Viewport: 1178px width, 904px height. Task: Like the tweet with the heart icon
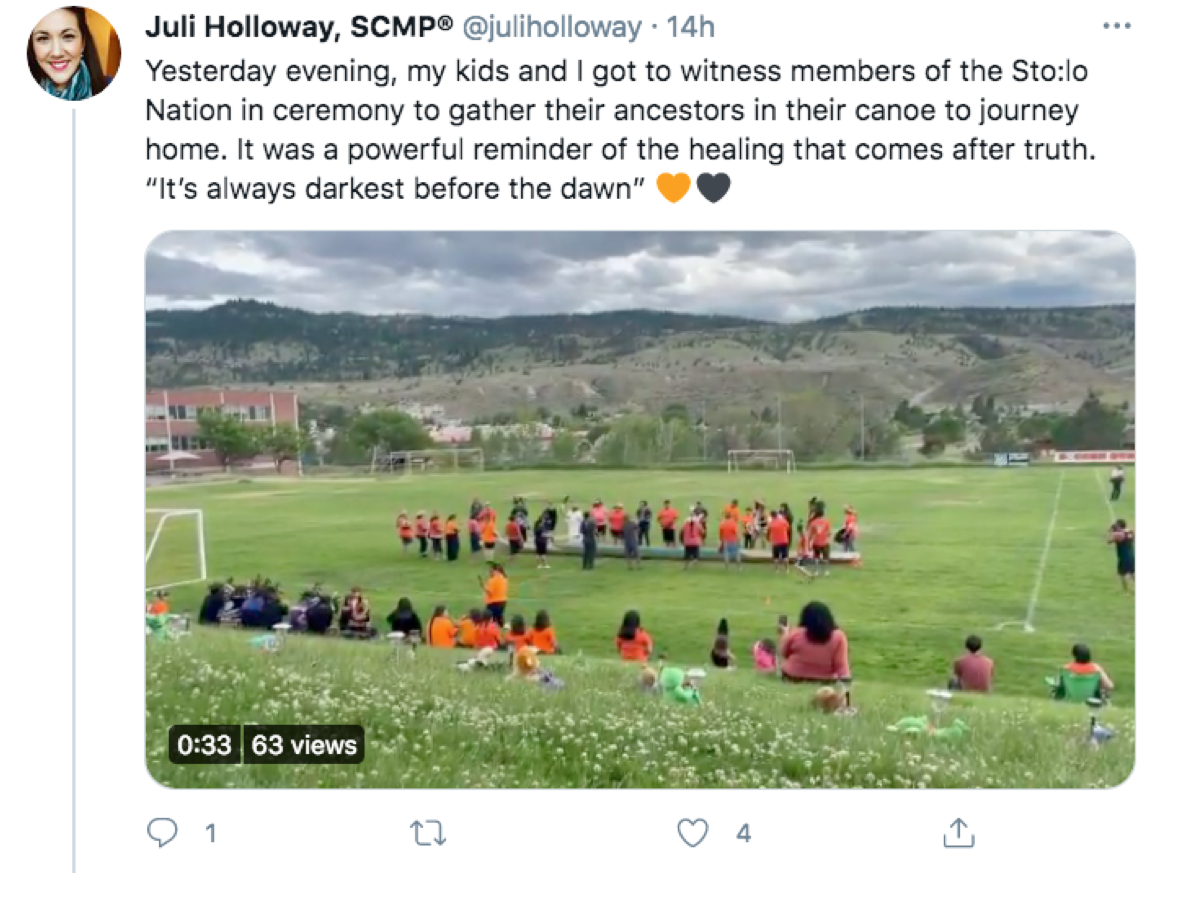tap(693, 833)
